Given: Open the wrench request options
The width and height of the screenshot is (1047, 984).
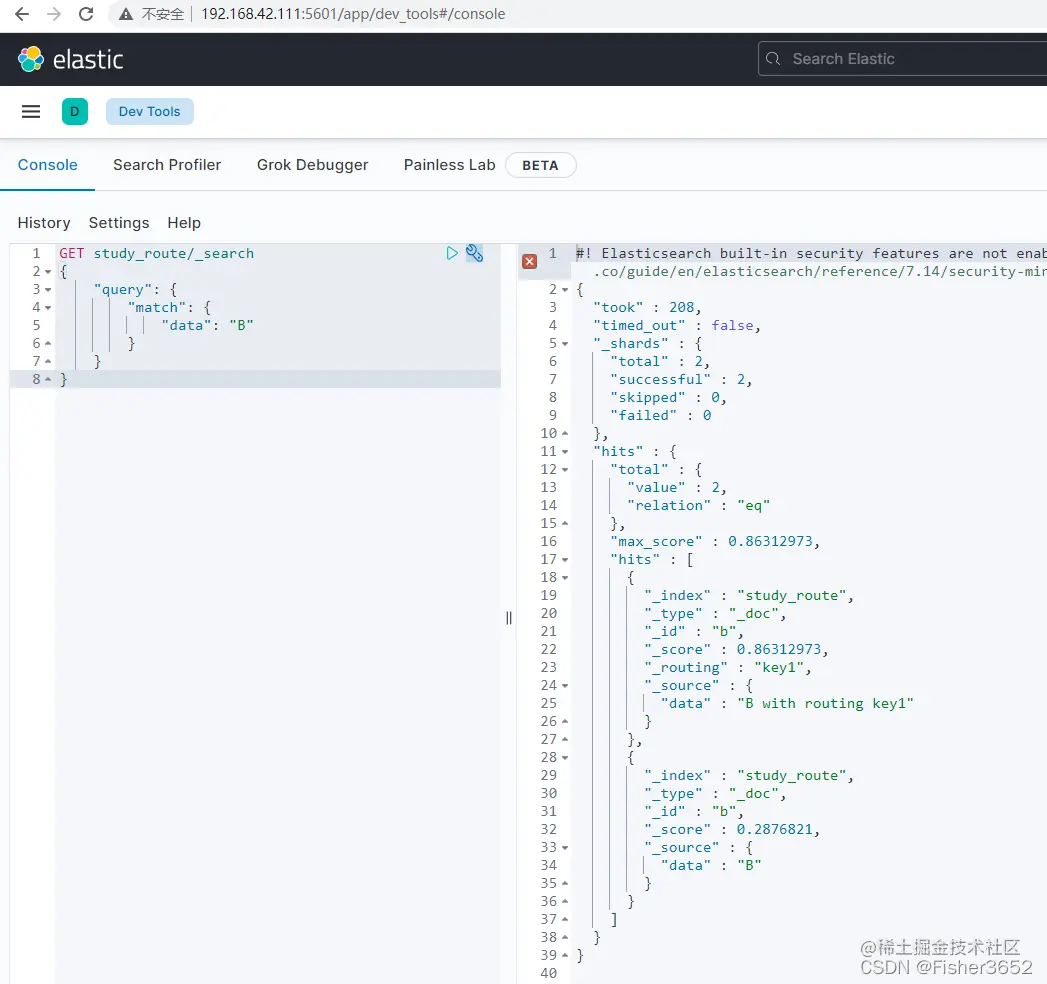Looking at the screenshot, I should pos(474,253).
